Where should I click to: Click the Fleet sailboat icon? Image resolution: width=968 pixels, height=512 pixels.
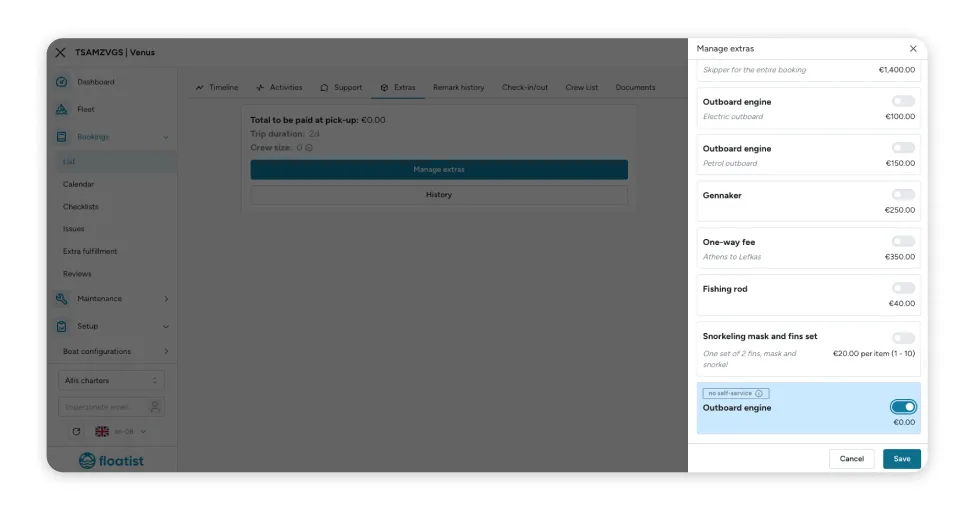[62, 109]
